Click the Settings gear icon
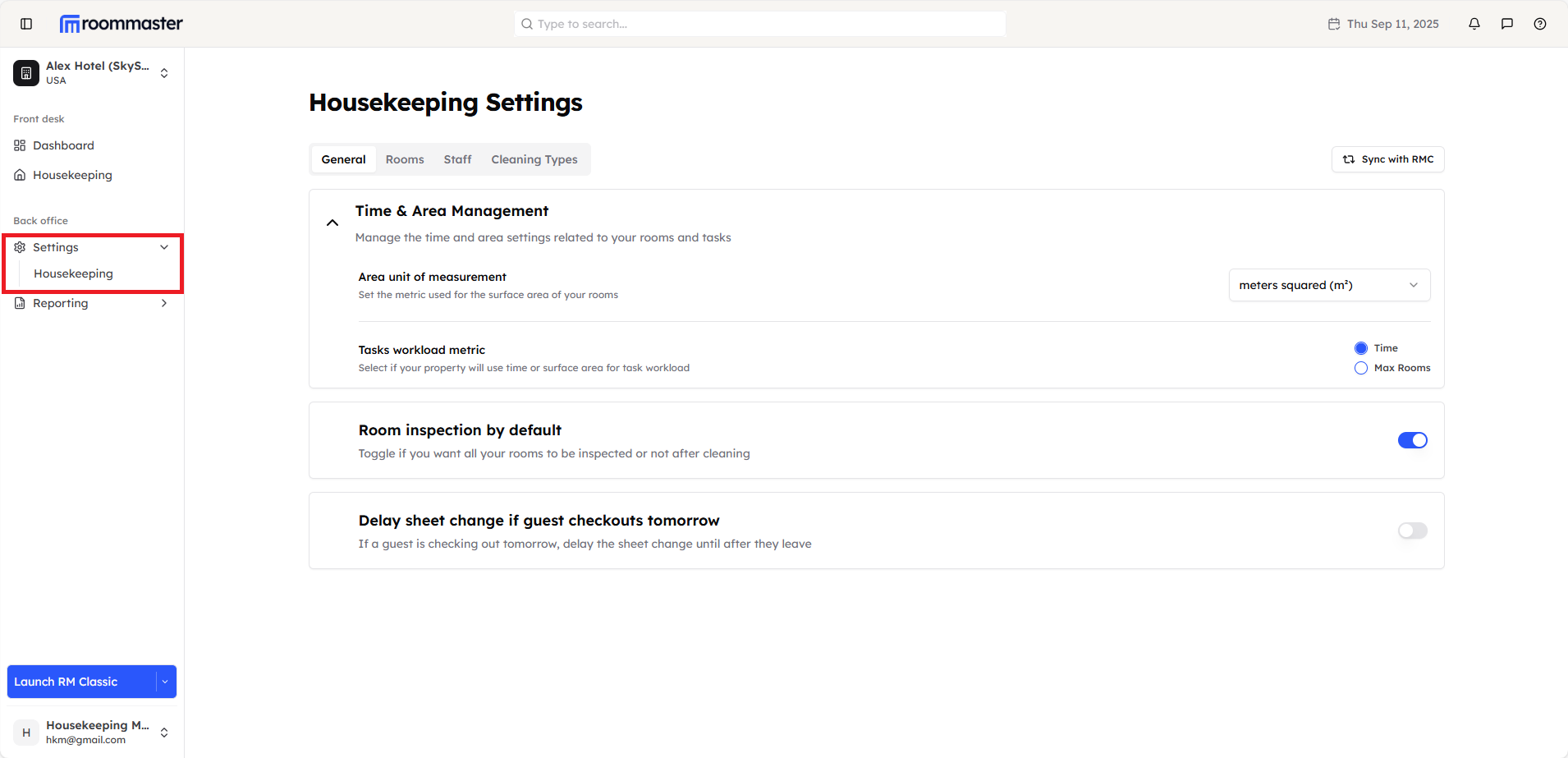1568x758 pixels. click(20, 246)
